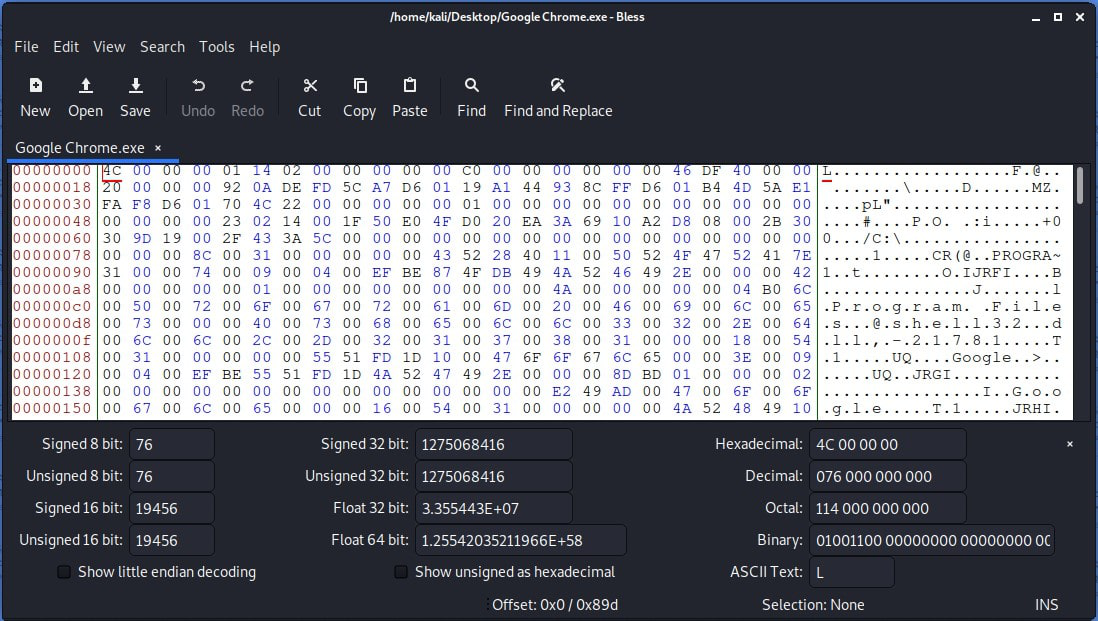Open the Tools menu
The width and height of the screenshot is (1098, 621).
(216, 47)
